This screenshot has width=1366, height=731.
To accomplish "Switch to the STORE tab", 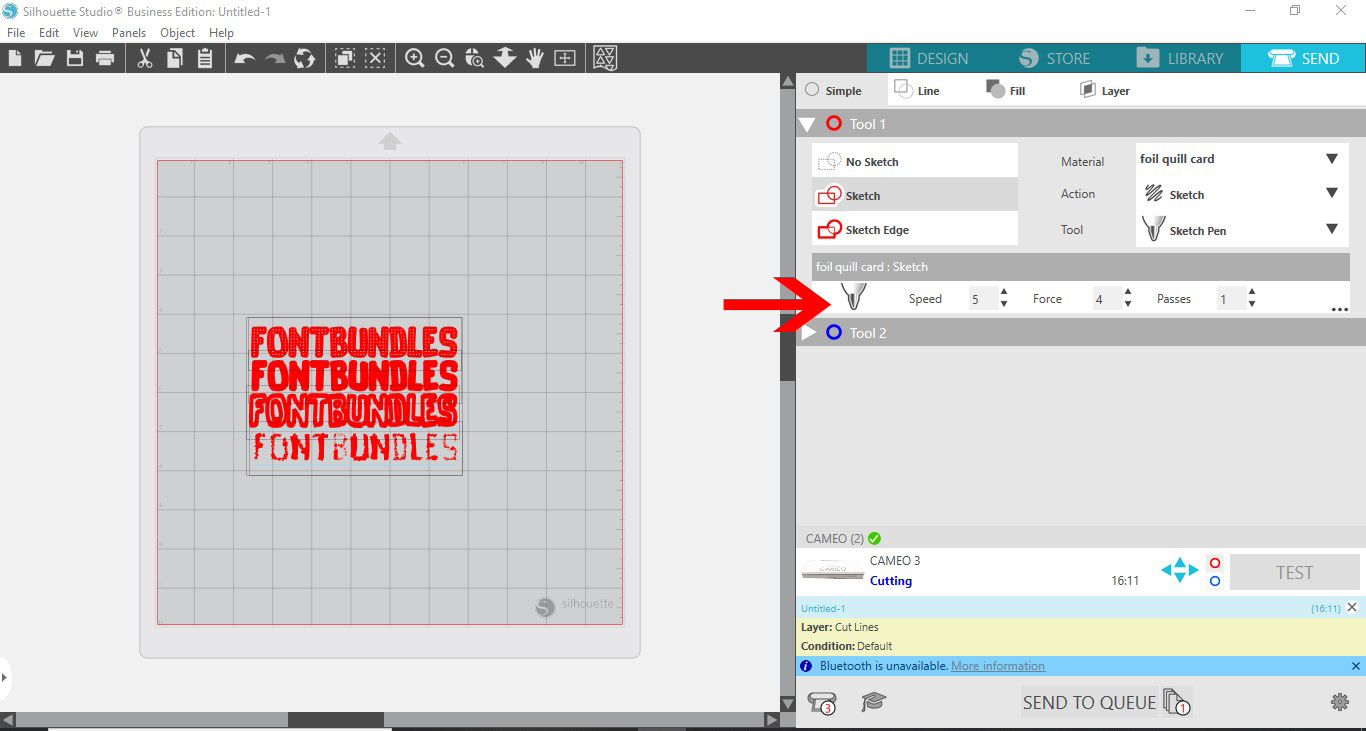I will [x=1054, y=58].
